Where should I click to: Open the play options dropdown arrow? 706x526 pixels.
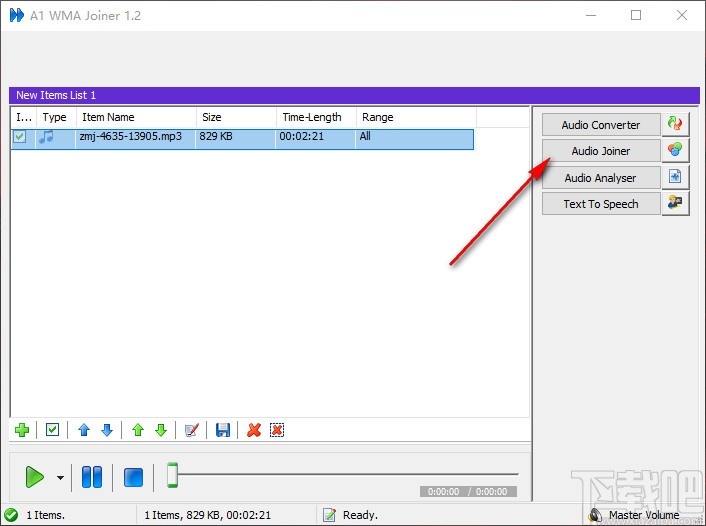[60, 477]
